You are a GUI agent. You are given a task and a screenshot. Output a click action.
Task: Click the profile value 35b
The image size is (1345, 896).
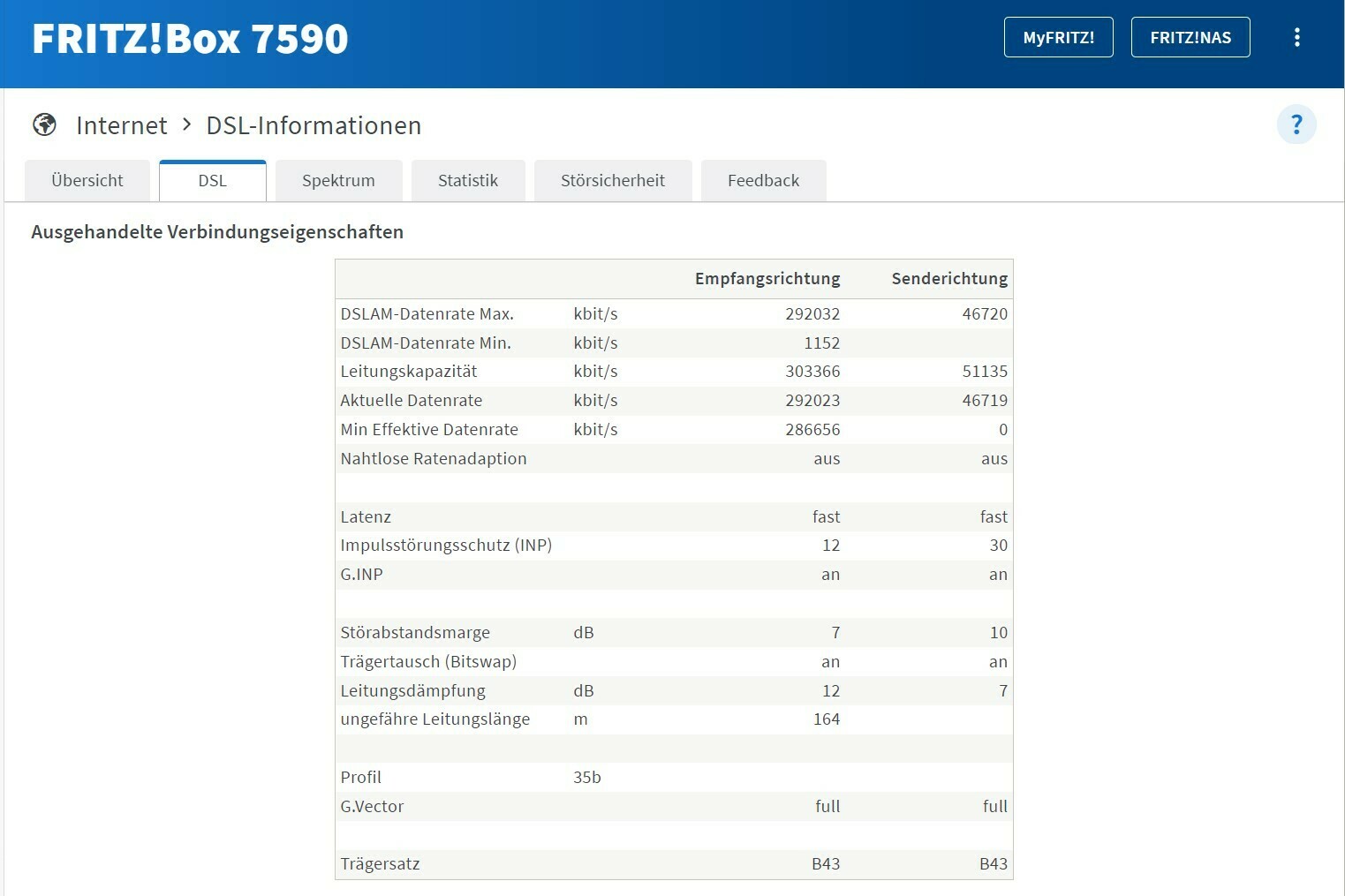click(x=587, y=778)
